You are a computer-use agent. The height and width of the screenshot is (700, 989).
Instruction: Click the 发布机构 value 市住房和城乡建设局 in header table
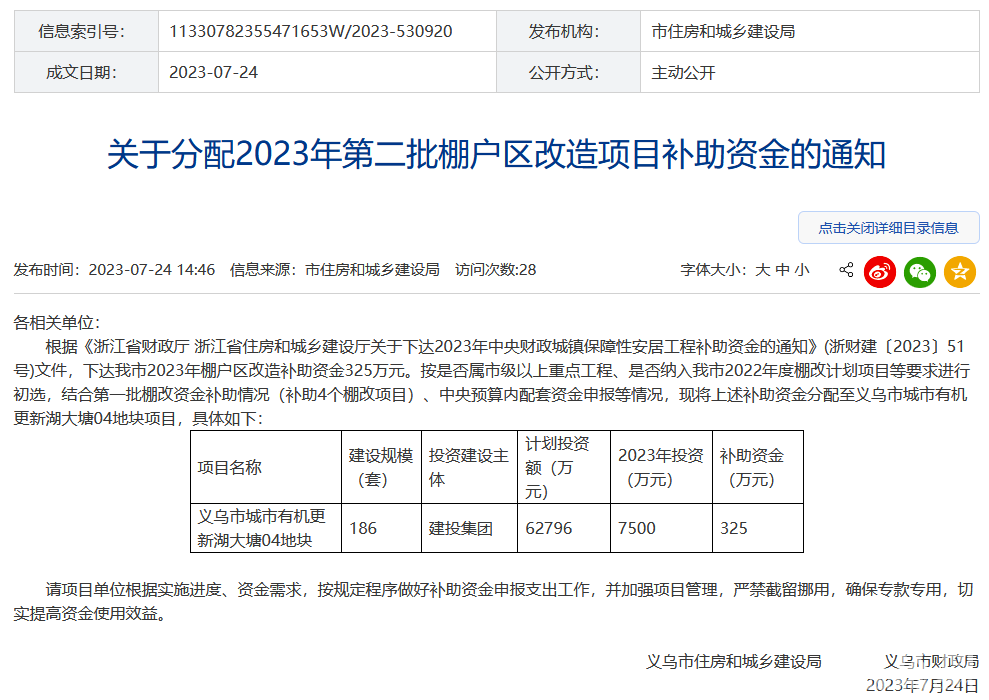coord(723,31)
